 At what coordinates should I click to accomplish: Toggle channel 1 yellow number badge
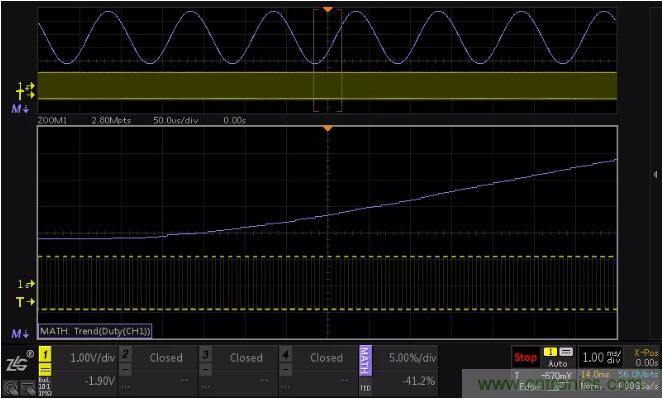click(x=45, y=355)
